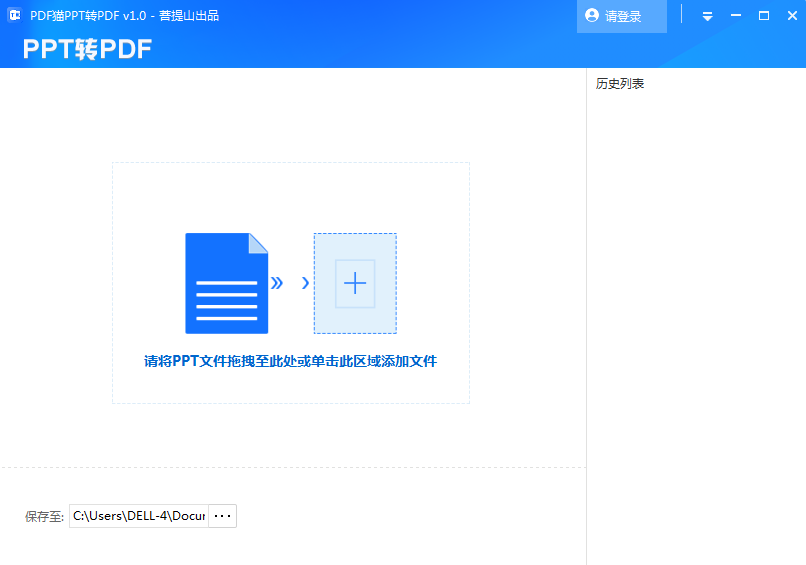Screen dimensions: 806x565
Task: Maximize the PPT转PDF window
Action: tap(764, 16)
